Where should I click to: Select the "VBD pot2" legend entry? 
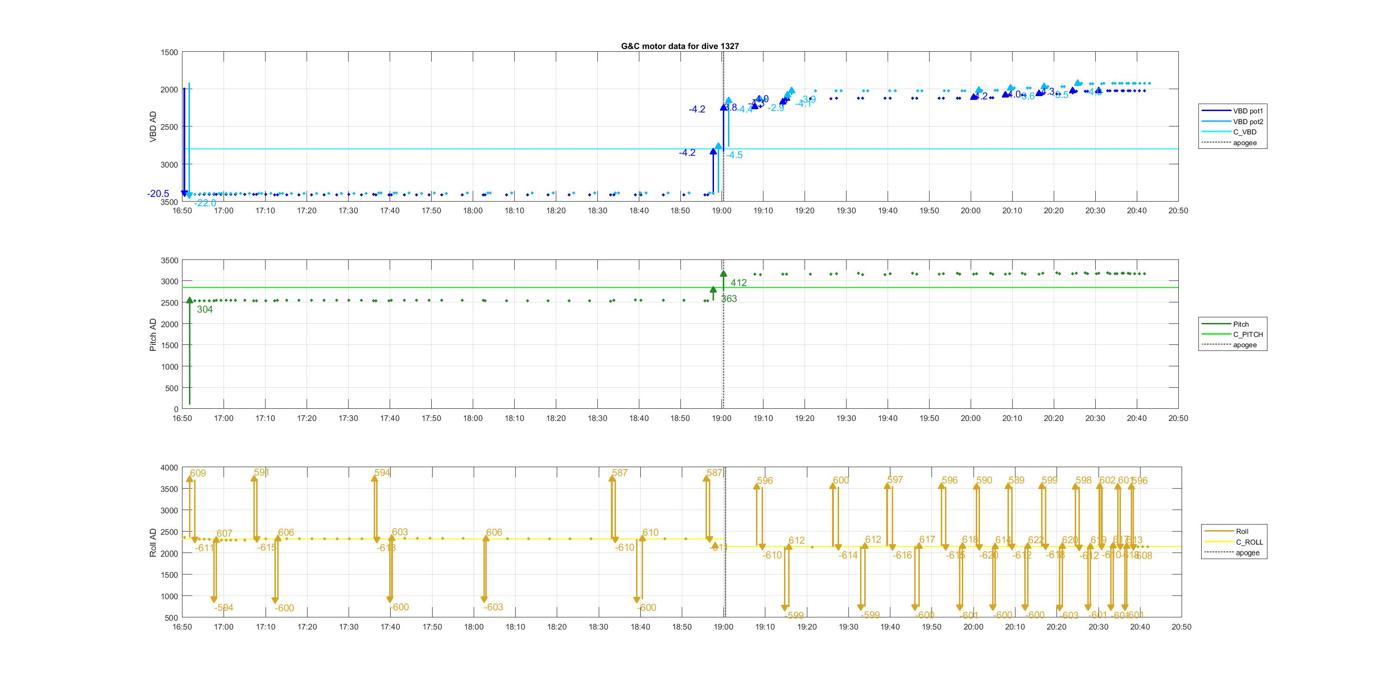click(x=1235, y=121)
